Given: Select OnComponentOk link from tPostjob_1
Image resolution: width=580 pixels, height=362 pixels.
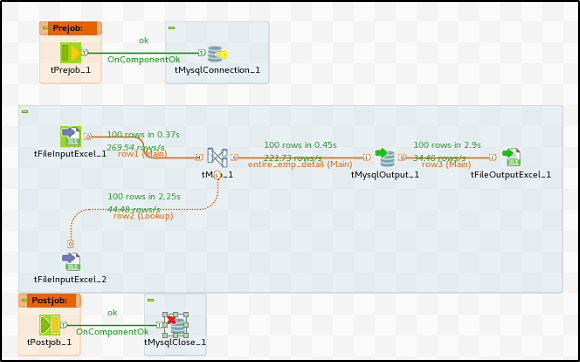Looking at the screenshot, I should [112, 332].
